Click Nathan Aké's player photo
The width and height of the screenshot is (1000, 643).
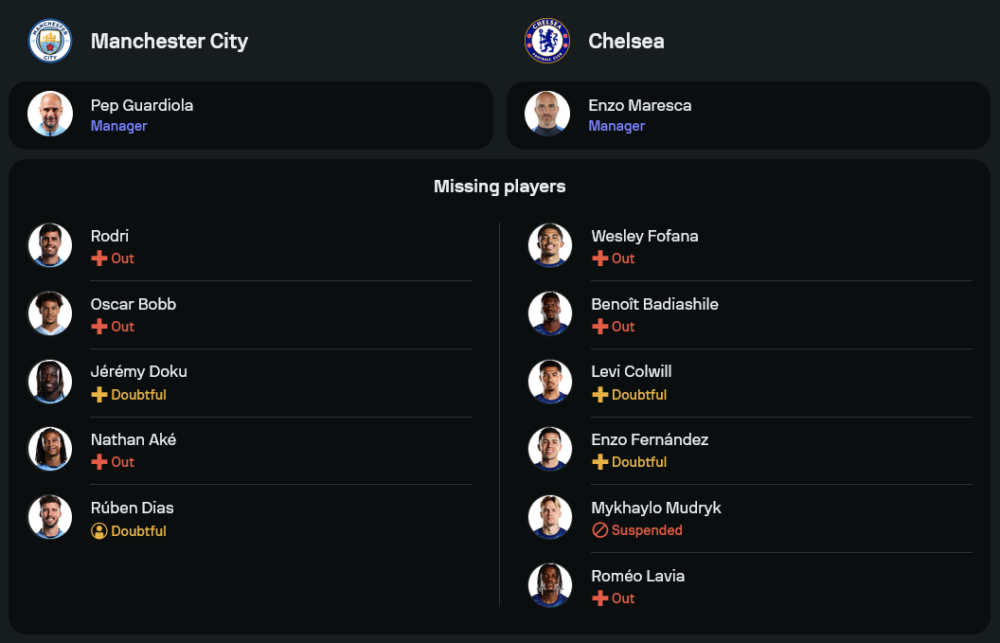tap(50, 449)
